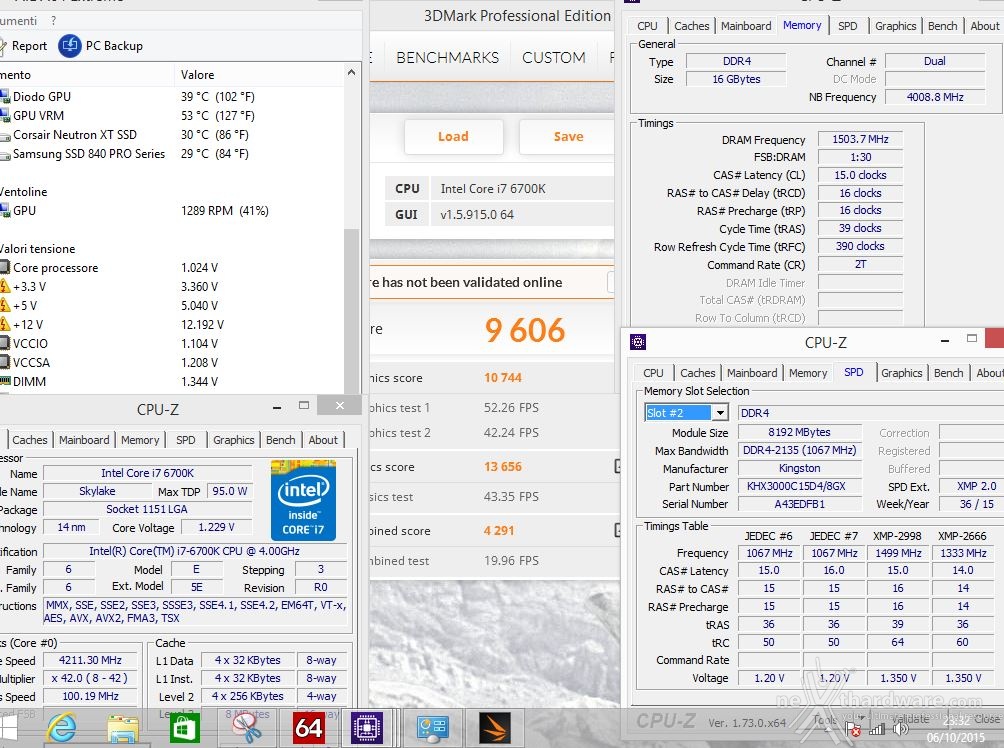This screenshot has height=748, width=1004.
Task: Switch to AIDA64 via its taskbar icon
Action: [x=308, y=728]
